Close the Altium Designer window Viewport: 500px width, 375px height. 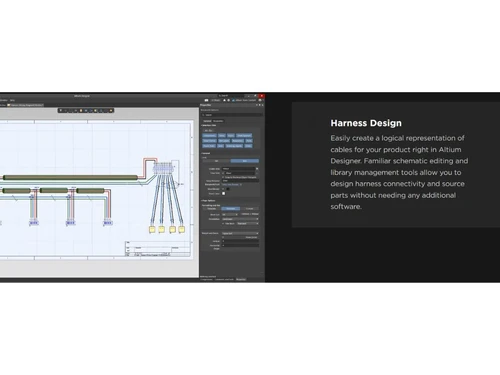click(x=261, y=96)
